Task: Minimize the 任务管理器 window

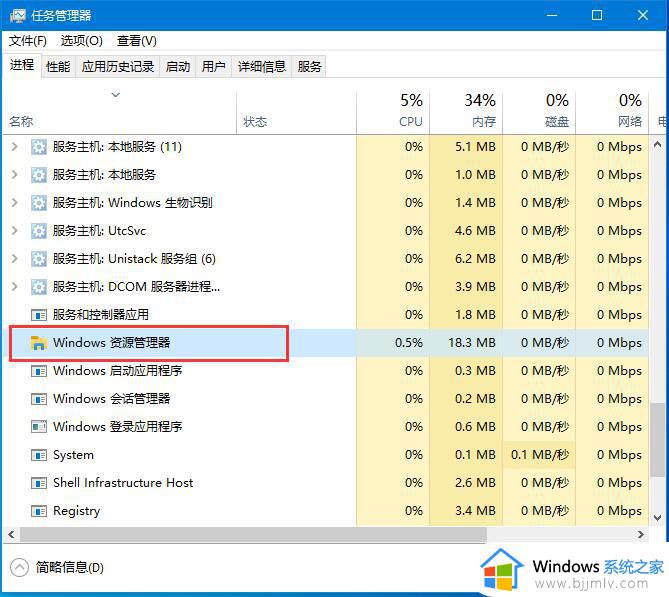Action: [x=552, y=15]
